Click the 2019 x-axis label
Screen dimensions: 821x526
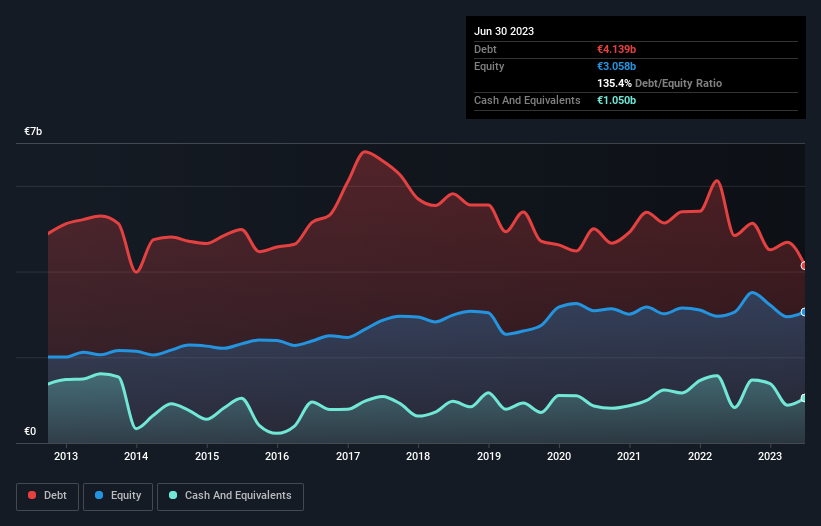[489, 456]
